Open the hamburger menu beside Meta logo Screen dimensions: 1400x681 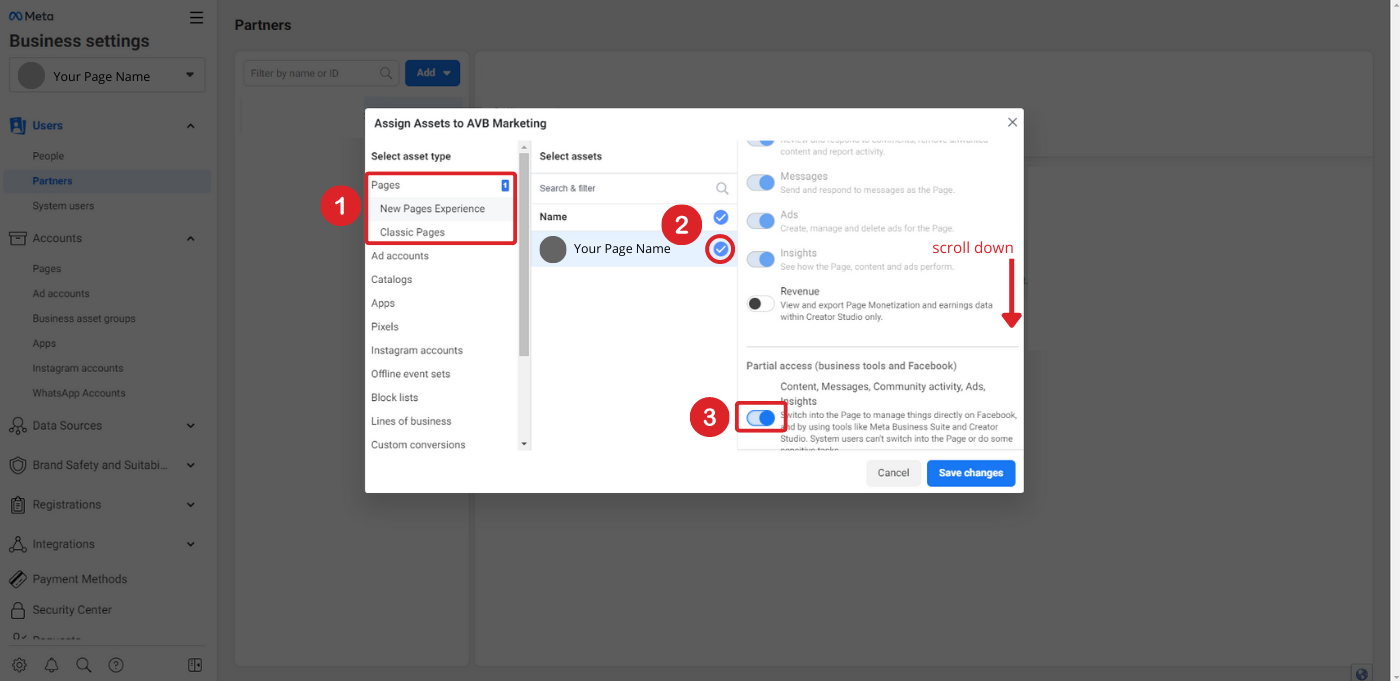196,17
